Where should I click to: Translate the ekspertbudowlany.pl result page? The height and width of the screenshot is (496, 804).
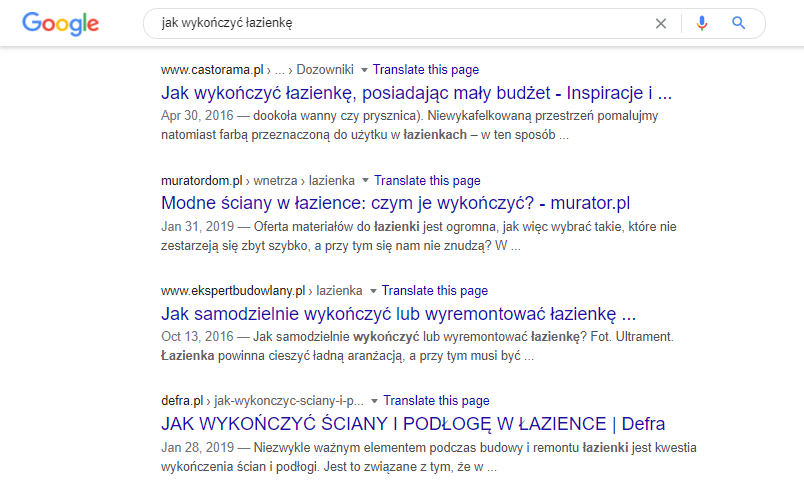435,291
